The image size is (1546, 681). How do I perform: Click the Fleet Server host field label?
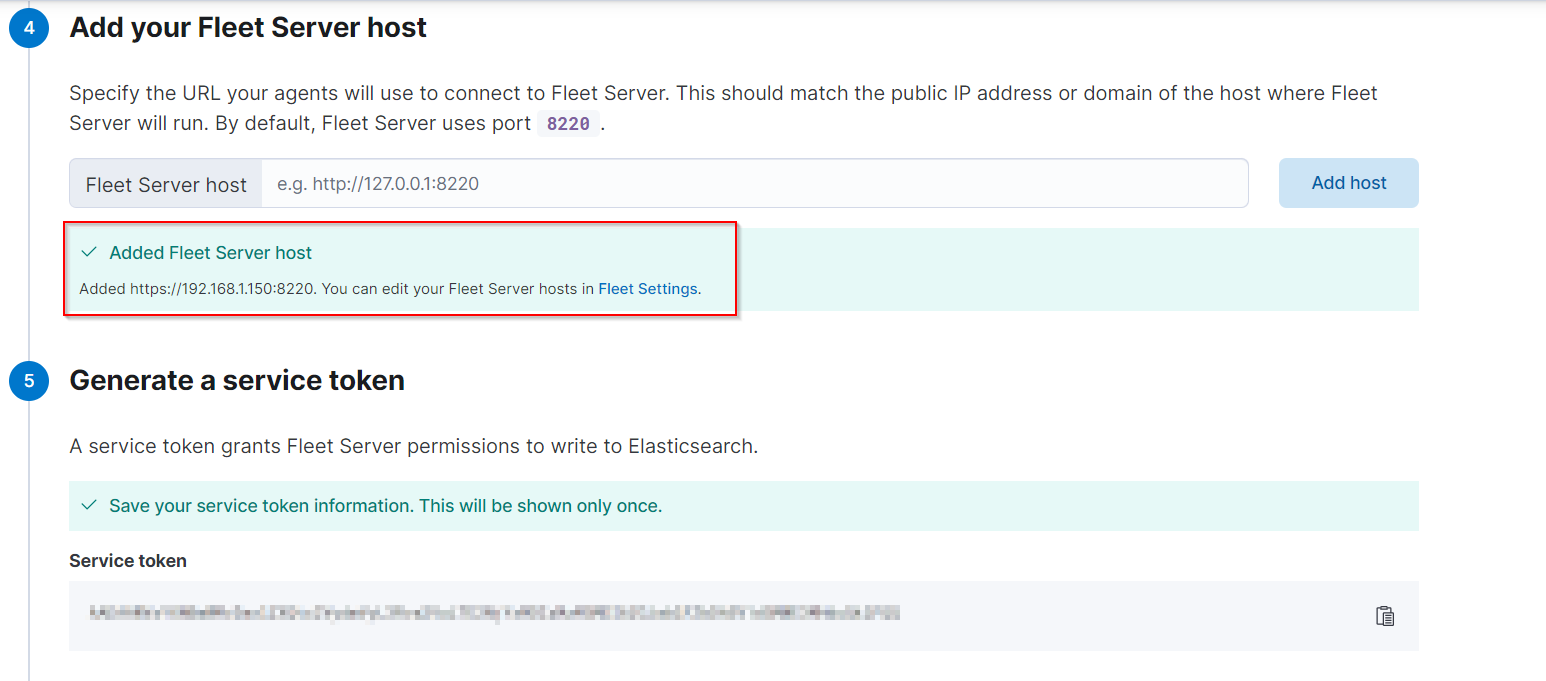point(166,184)
